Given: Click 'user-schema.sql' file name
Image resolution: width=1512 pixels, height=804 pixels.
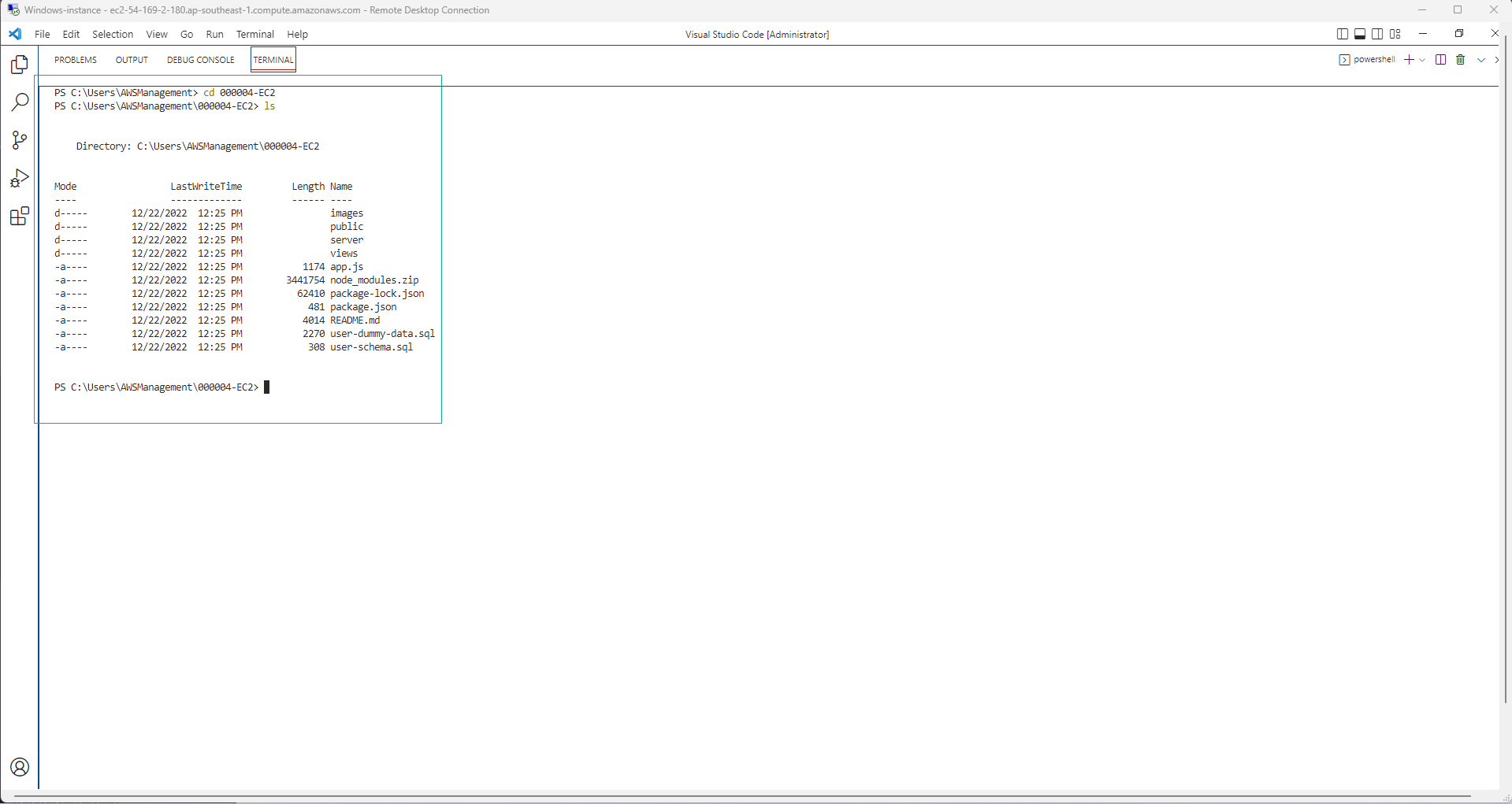Looking at the screenshot, I should pos(372,347).
